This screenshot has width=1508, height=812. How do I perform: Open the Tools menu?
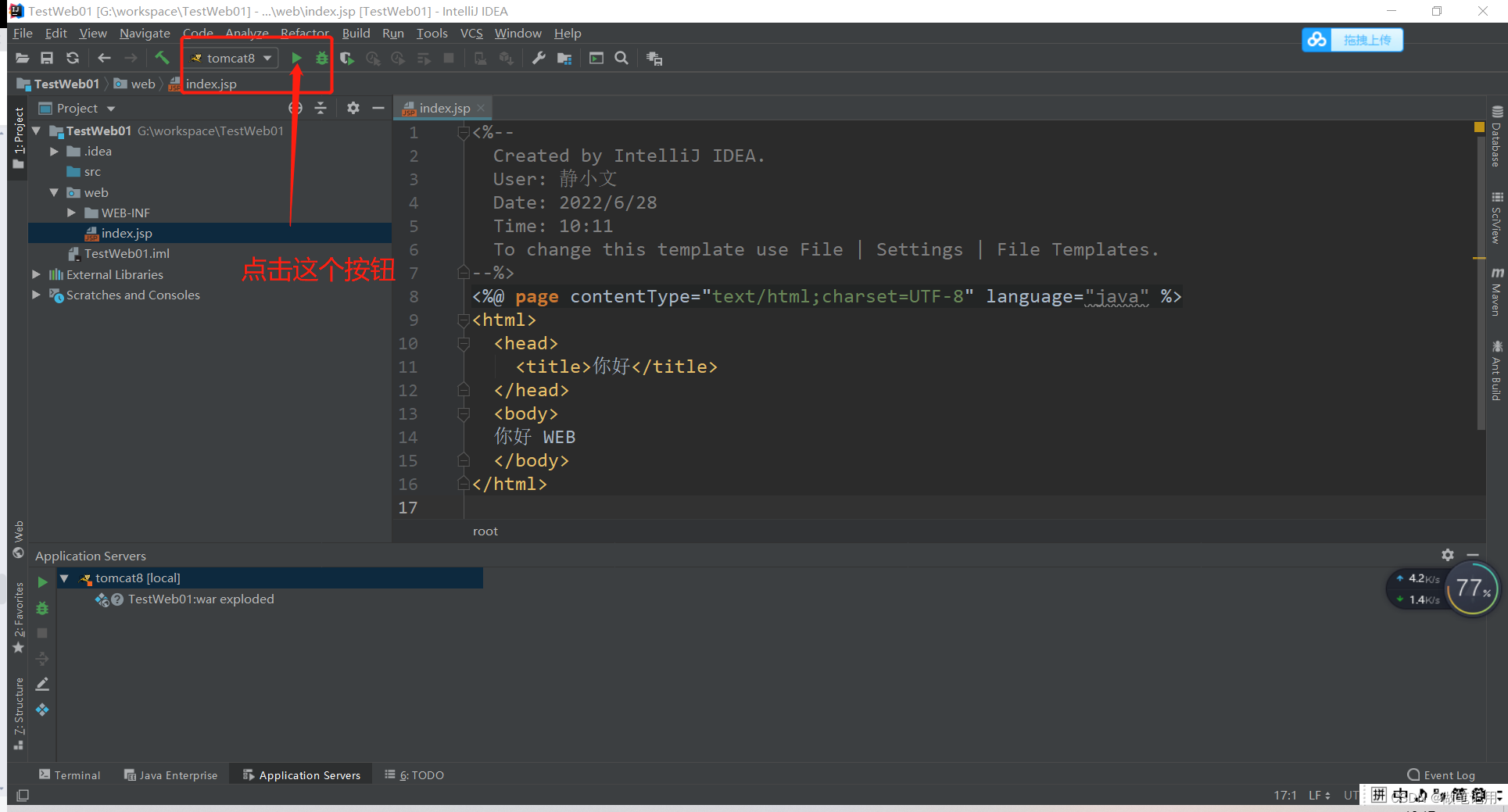(x=432, y=33)
